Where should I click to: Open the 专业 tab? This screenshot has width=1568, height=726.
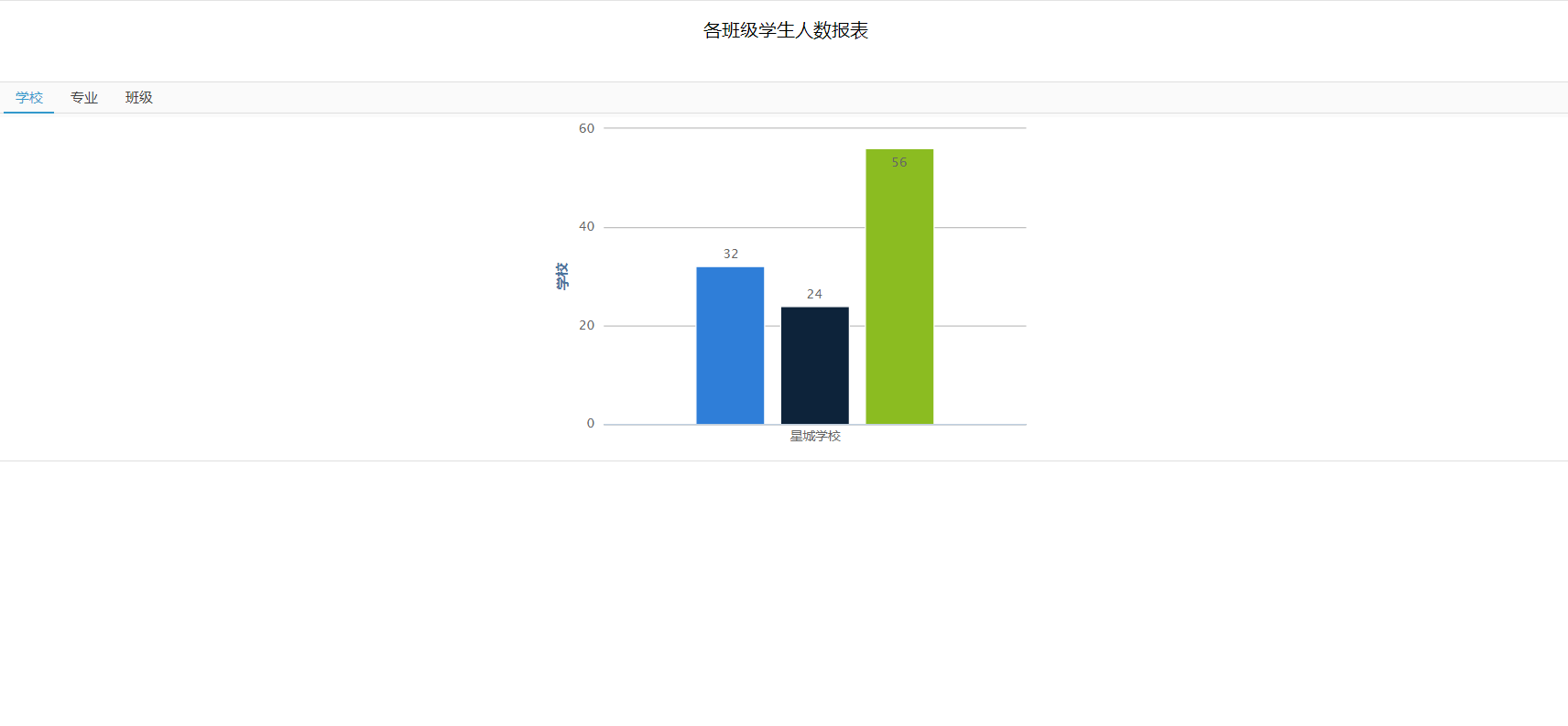84,98
